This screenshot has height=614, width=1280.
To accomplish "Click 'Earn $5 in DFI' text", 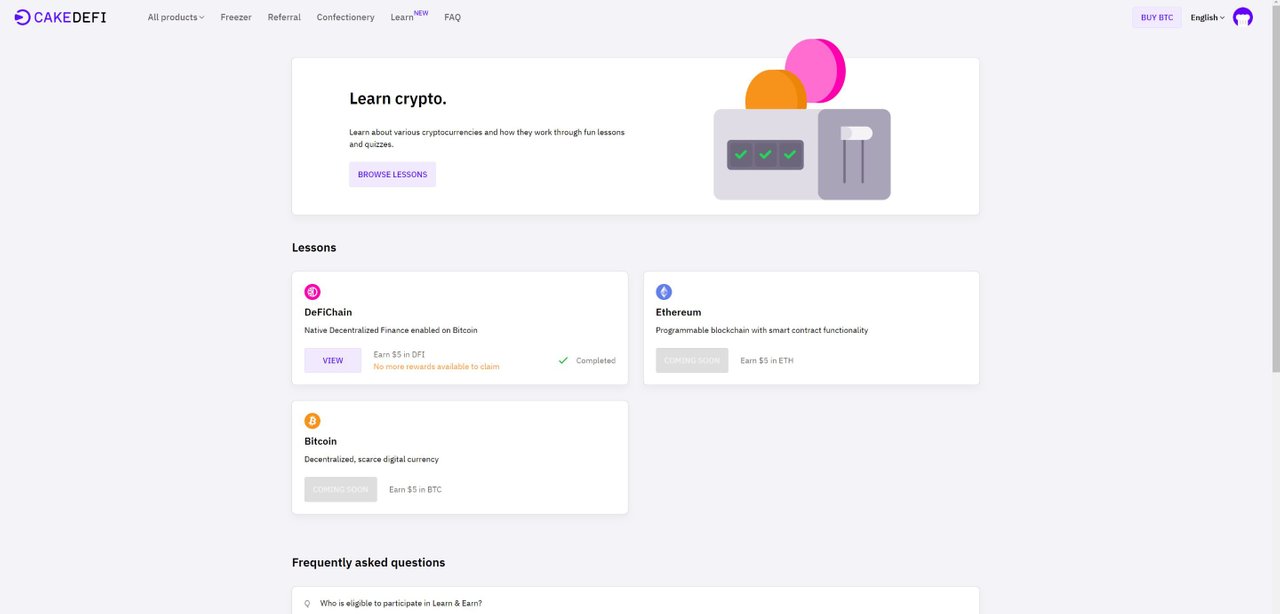I will (x=399, y=354).
